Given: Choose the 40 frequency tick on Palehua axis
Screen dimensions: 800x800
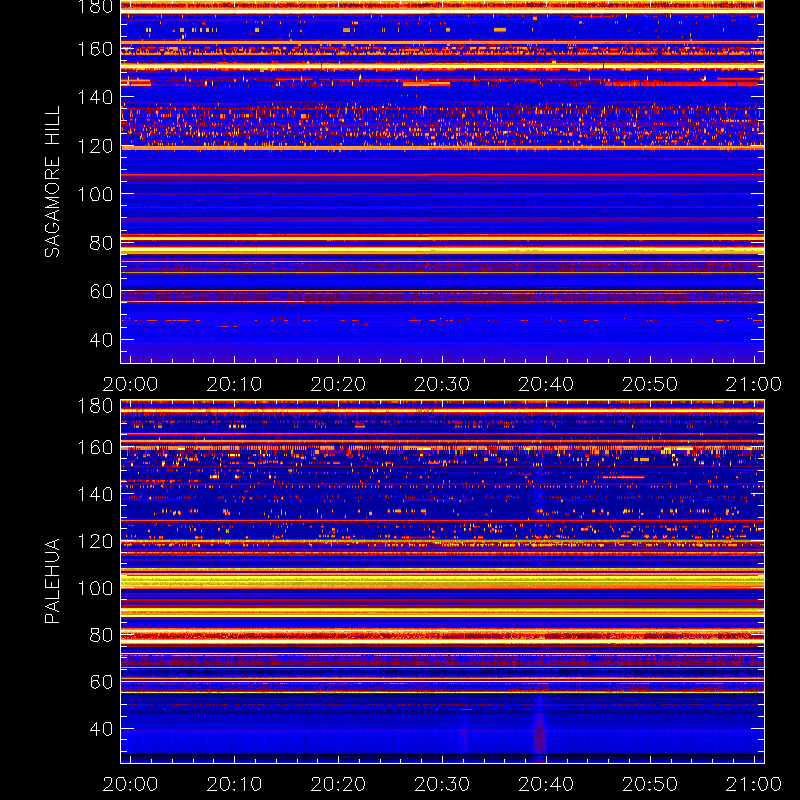Looking at the screenshot, I should [101, 729].
